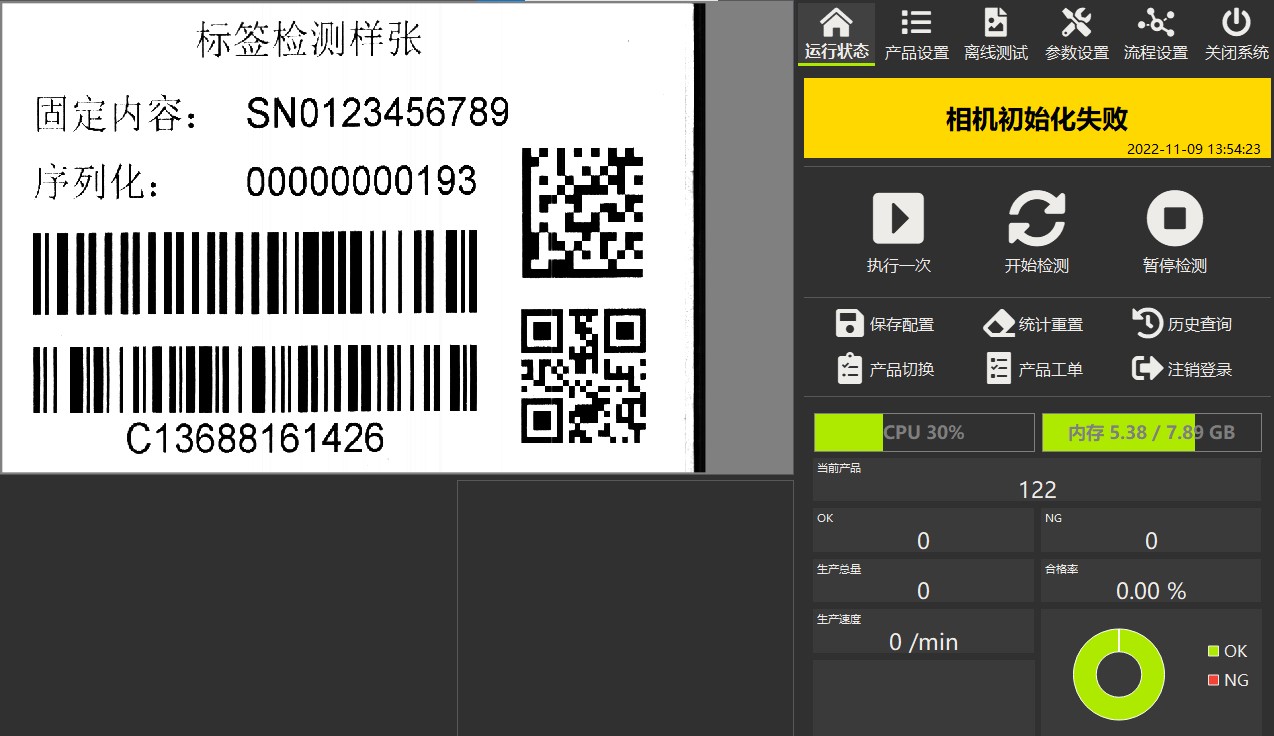Click the 产品工单 text label

pyautogui.click(x=1051, y=370)
